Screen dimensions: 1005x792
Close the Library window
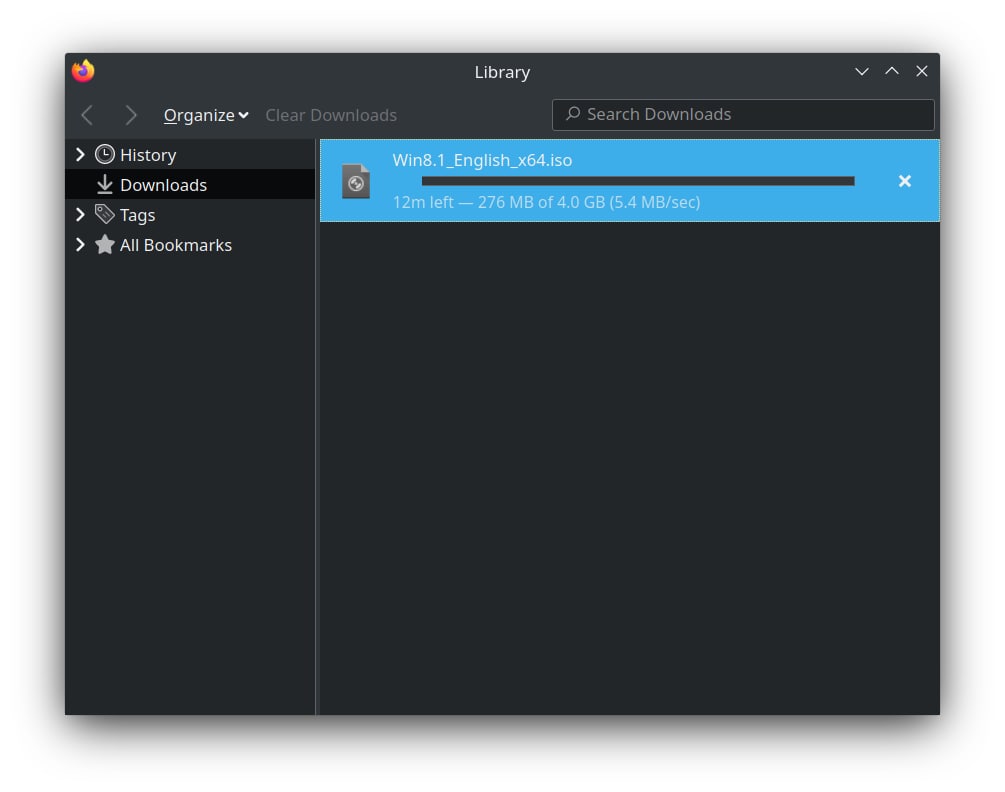point(922,71)
